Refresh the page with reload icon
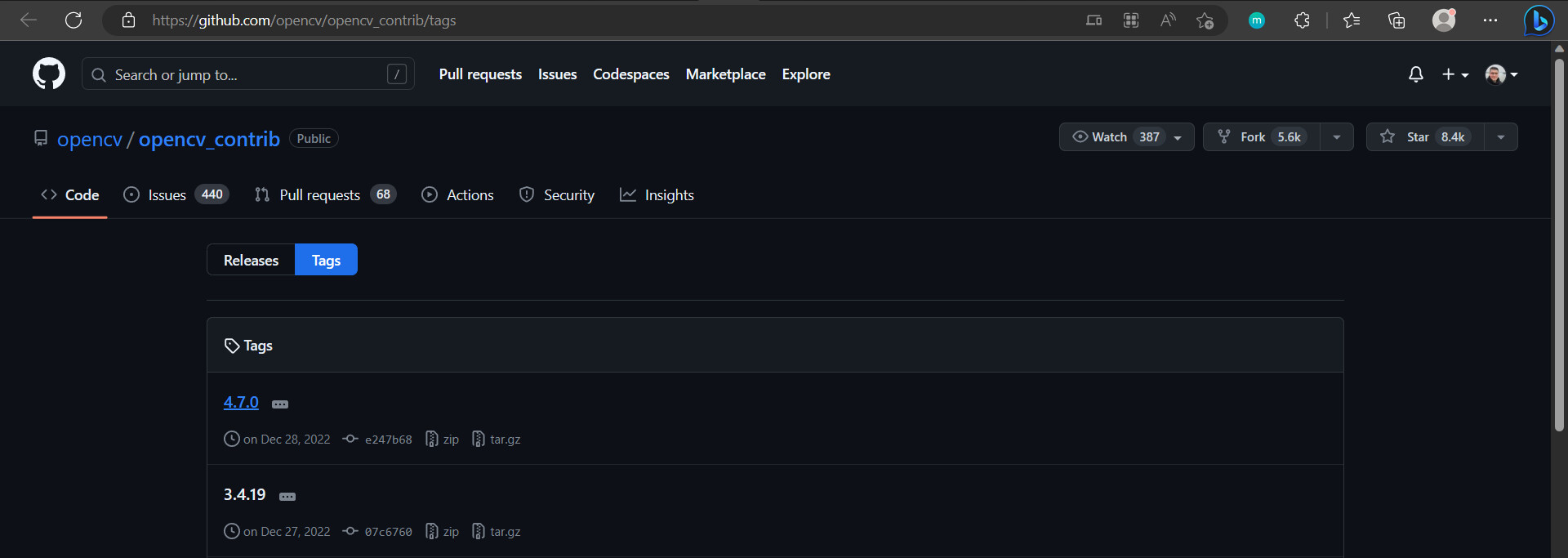1568x558 pixels. (73, 20)
